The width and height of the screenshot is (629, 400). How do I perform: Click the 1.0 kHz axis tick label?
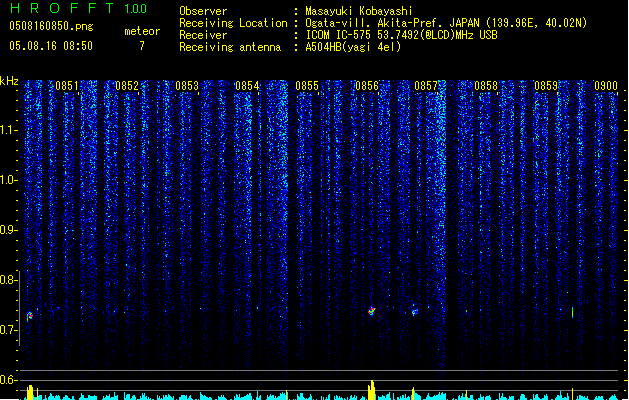[8, 180]
